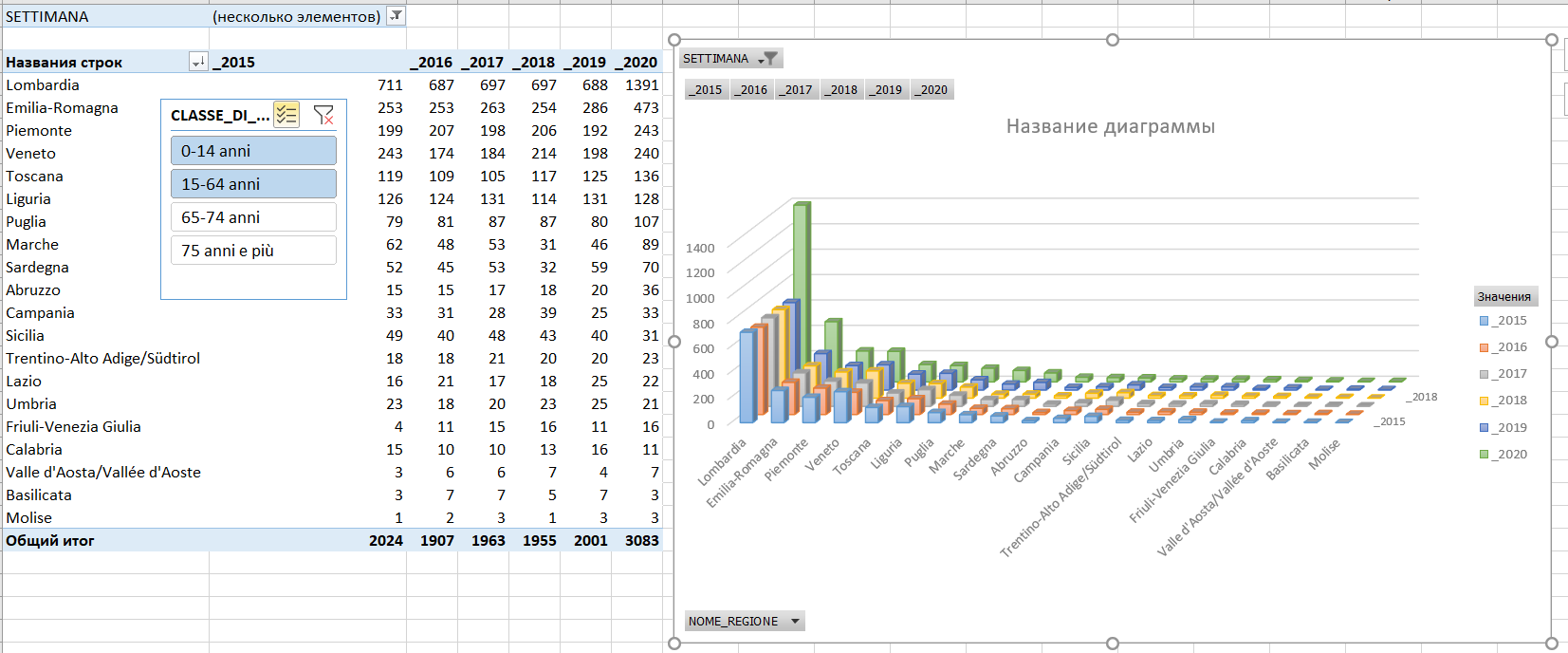Screen dimensions: 1568x653
Task: Select the _2020 green legend swatch
Action: point(1485,455)
